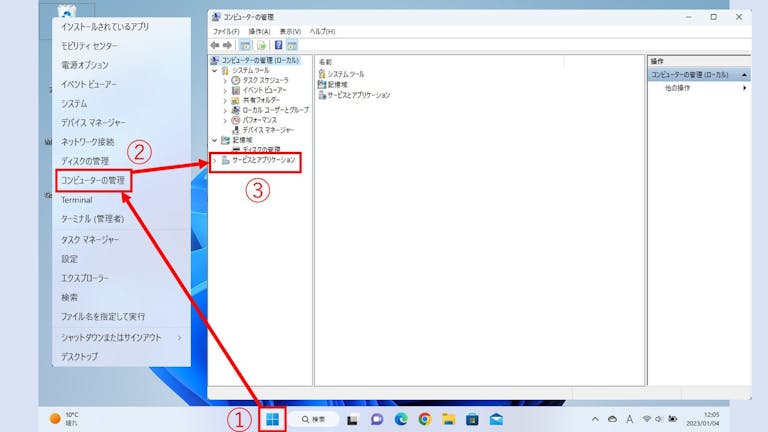The height and width of the screenshot is (432, 768).
Task: Expand the ローカル ユーザーとグループ node
Action: click(225, 111)
